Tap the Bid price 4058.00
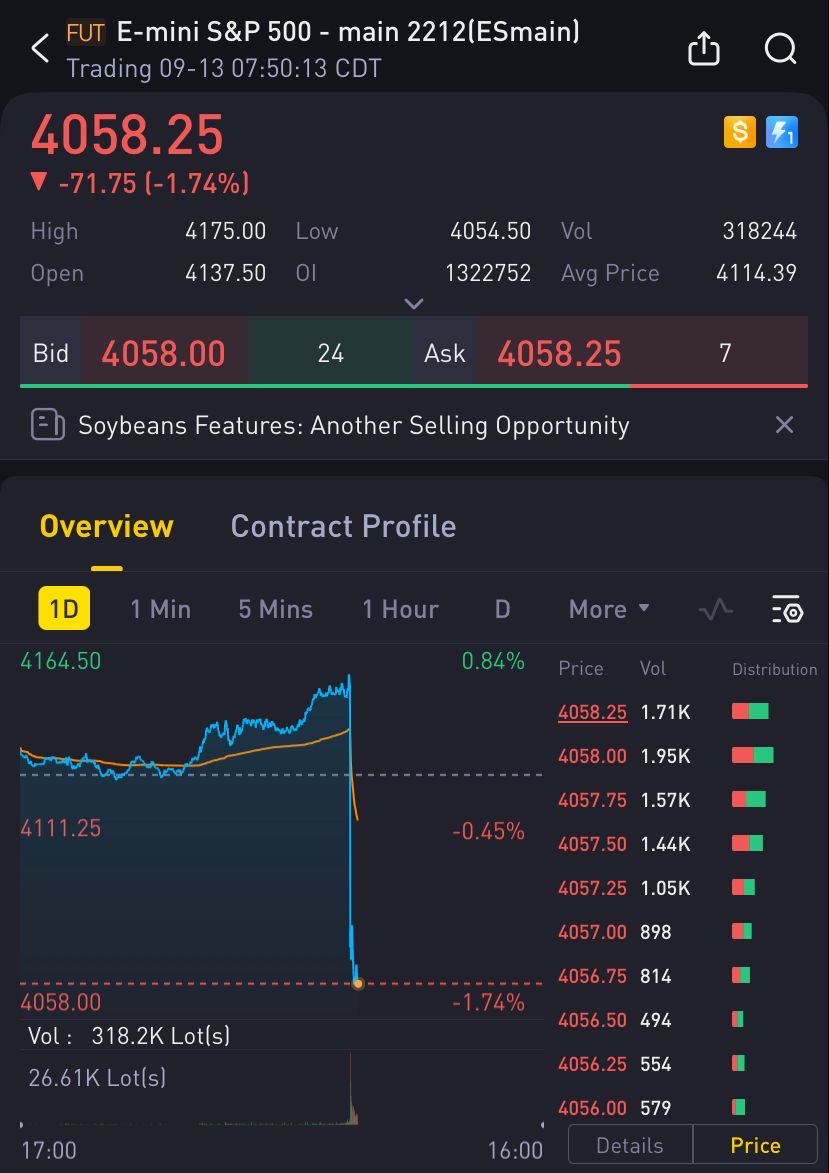The image size is (829, 1173). pyautogui.click(x=163, y=353)
